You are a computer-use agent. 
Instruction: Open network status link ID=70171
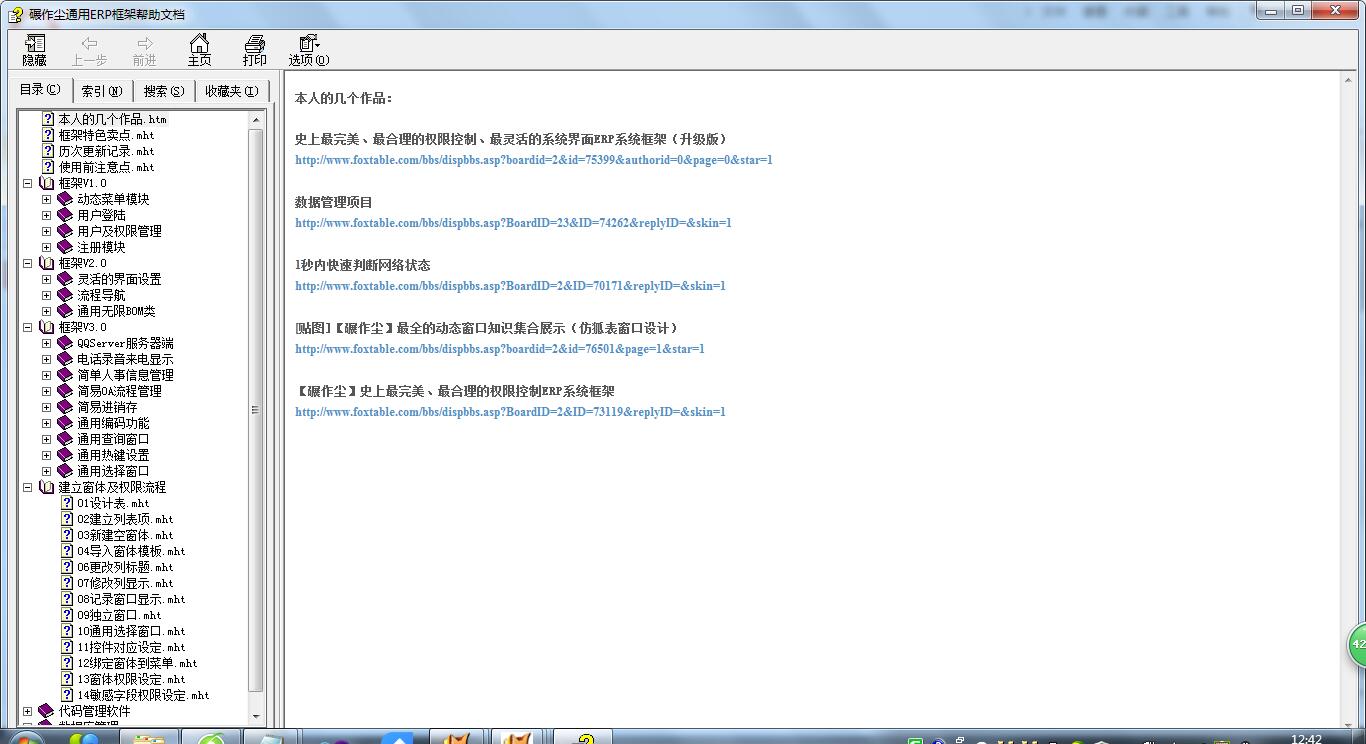pyautogui.click(x=510, y=286)
